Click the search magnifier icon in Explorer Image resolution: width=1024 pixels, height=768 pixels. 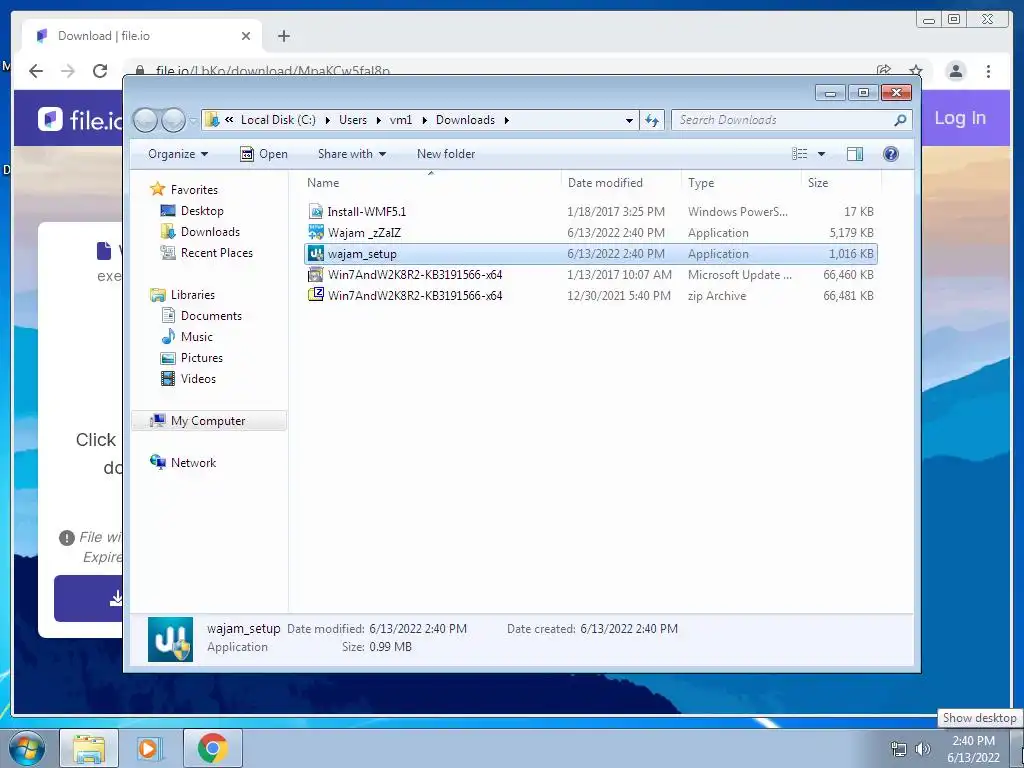(900, 120)
